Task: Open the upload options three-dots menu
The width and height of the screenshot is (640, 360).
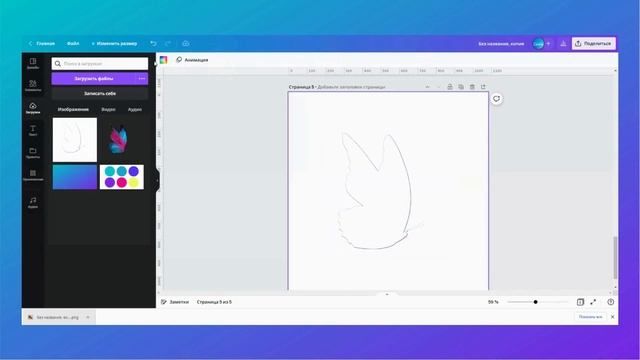Action: tap(142, 78)
